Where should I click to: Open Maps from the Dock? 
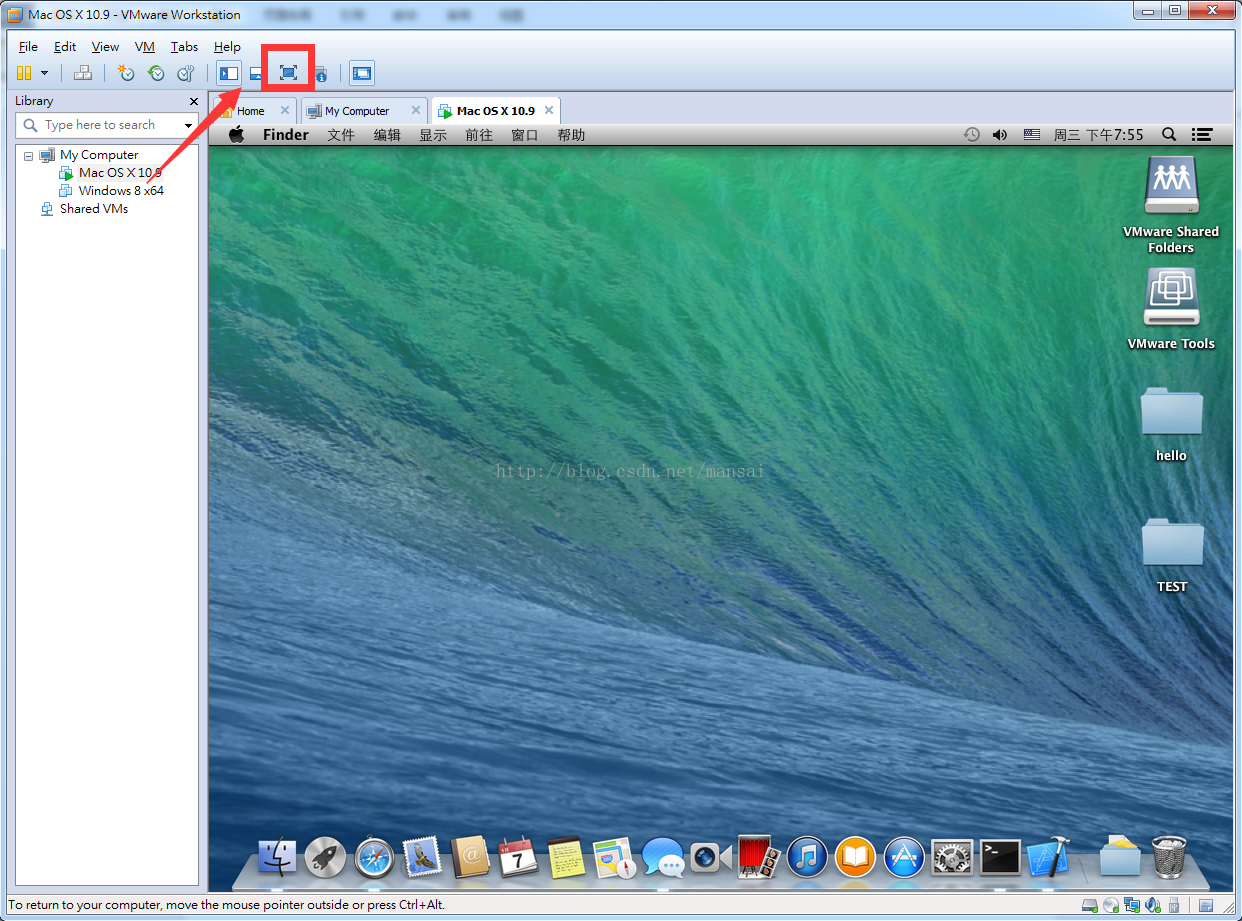point(614,857)
